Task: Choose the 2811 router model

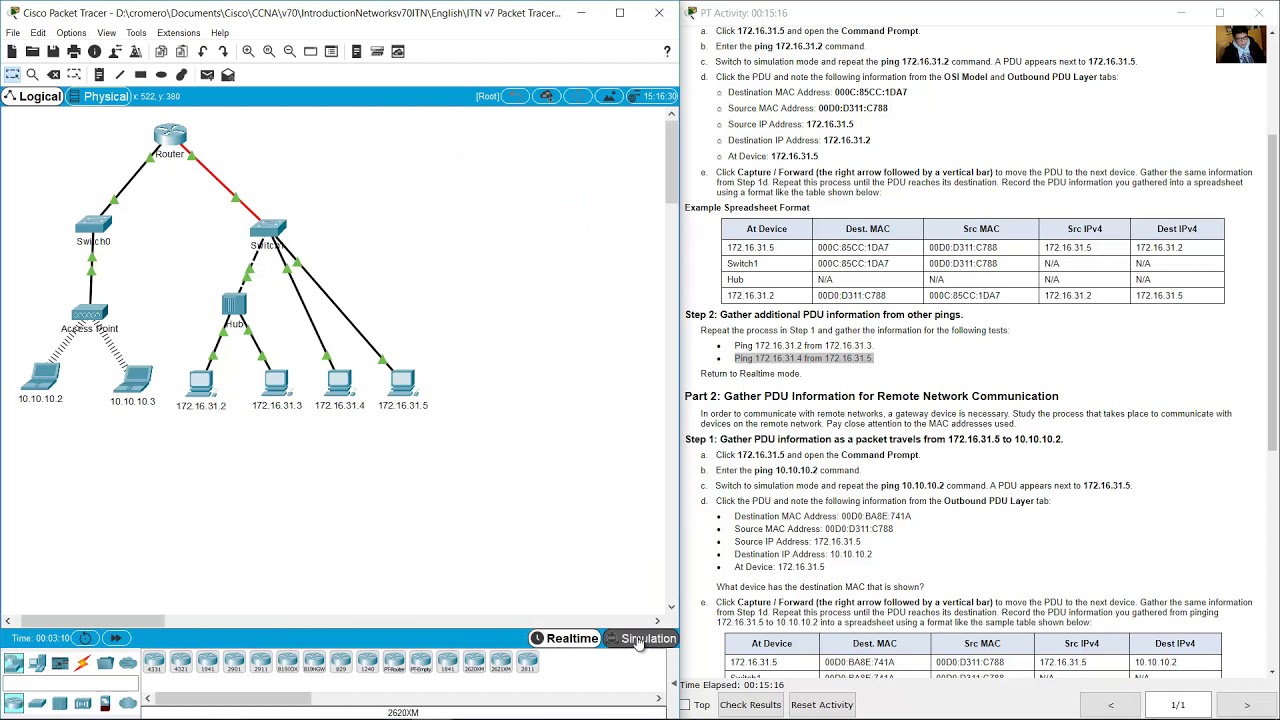Action: (527, 662)
